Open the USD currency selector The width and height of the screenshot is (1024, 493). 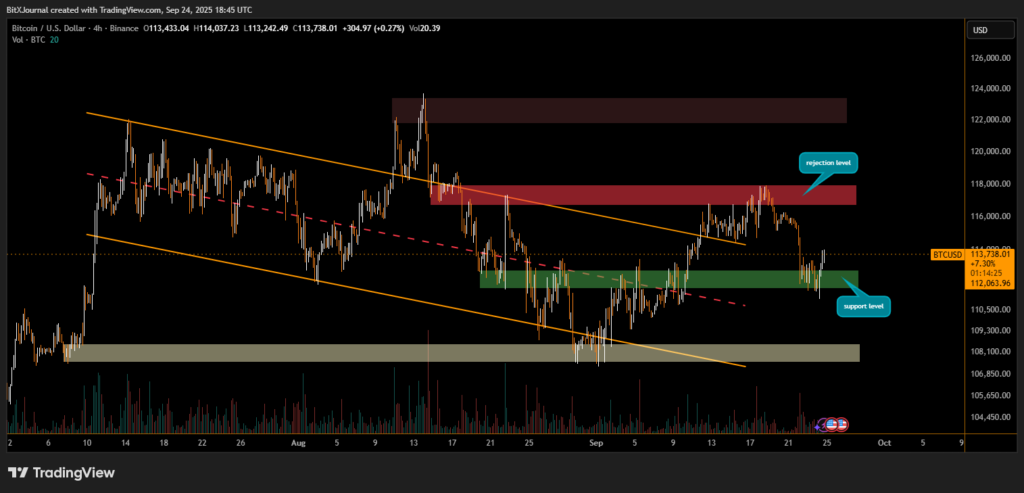[x=980, y=30]
